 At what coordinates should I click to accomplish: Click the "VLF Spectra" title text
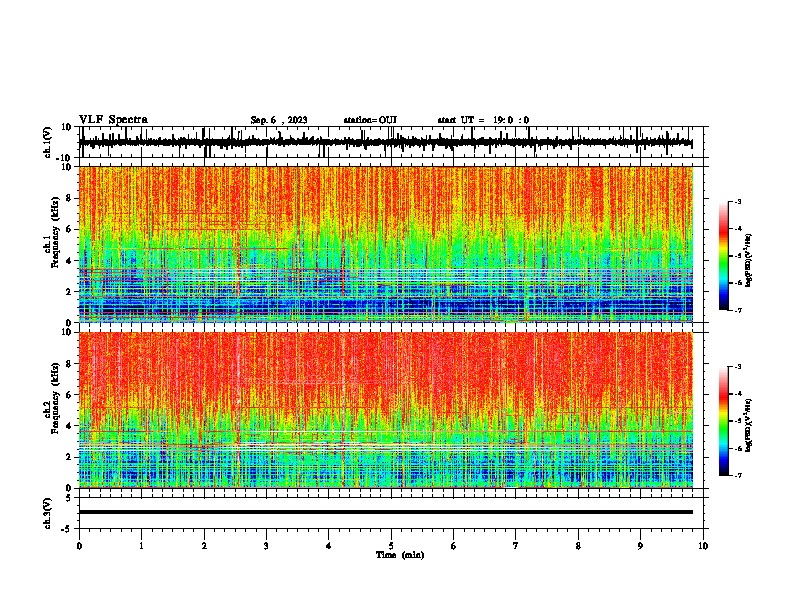pos(113,120)
